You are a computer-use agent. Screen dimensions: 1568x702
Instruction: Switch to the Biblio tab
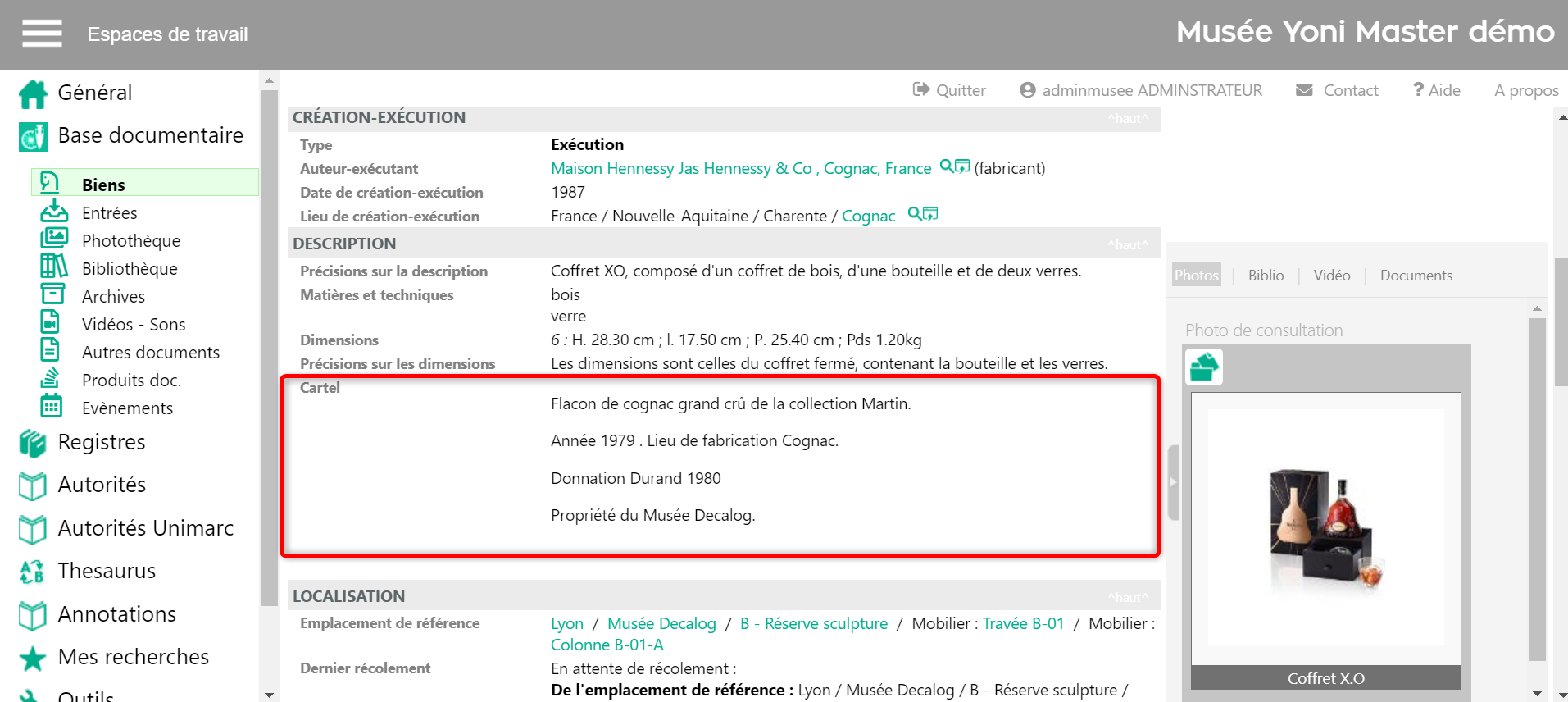point(1266,276)
